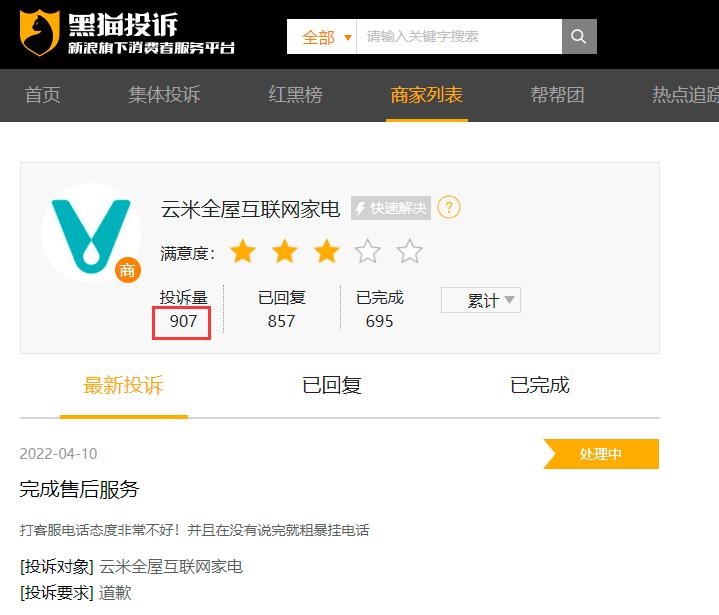This screenshot has width=719, height=615.
Task: Click the question mark help icon
Action: [448, 208]
